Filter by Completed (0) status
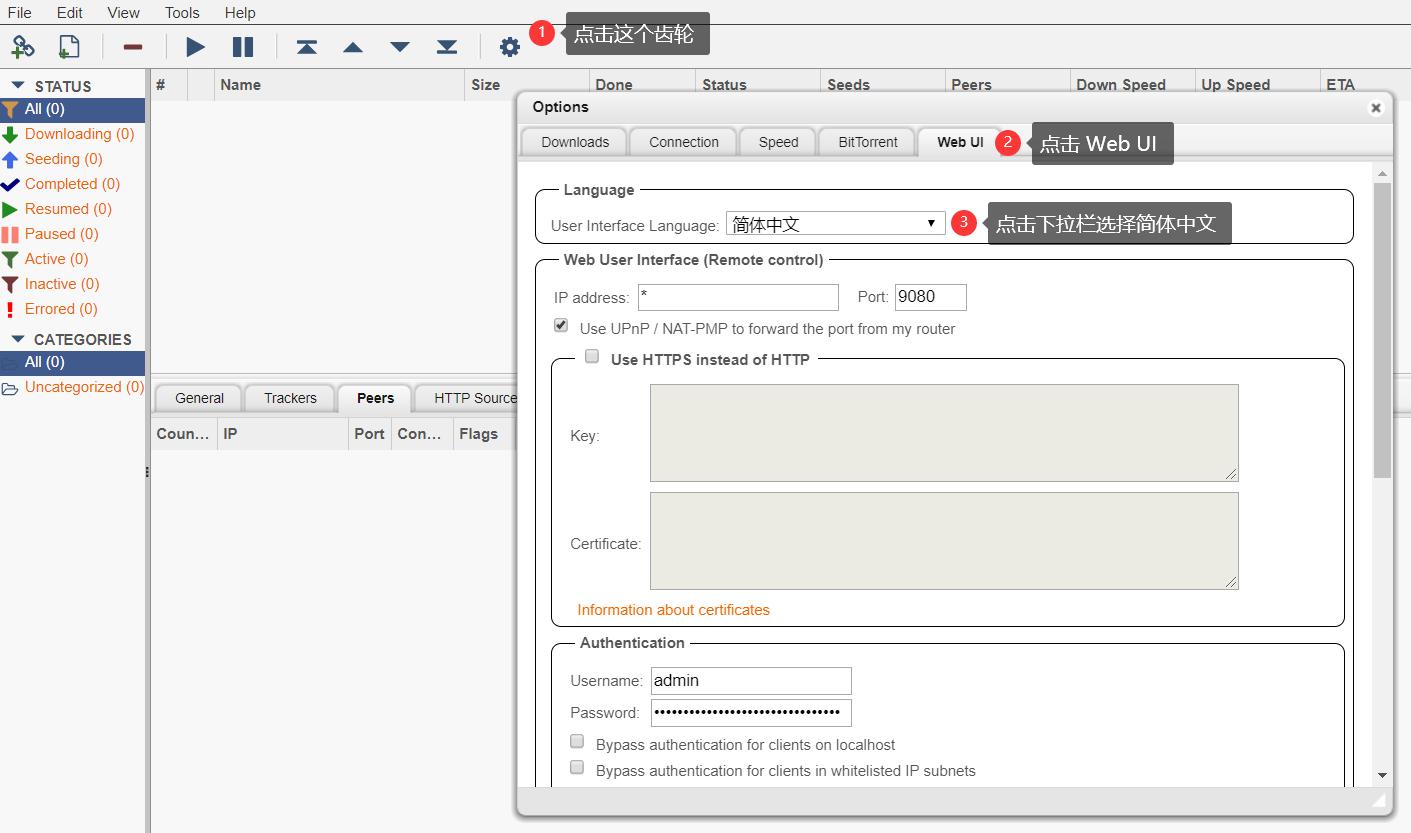The image size is (1411, 833). pos(72,184)
